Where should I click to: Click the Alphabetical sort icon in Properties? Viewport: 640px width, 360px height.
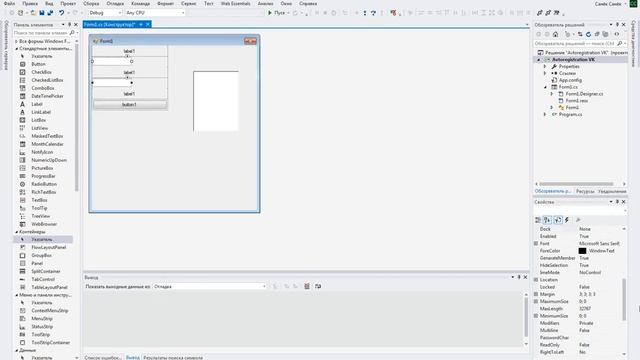547,220
